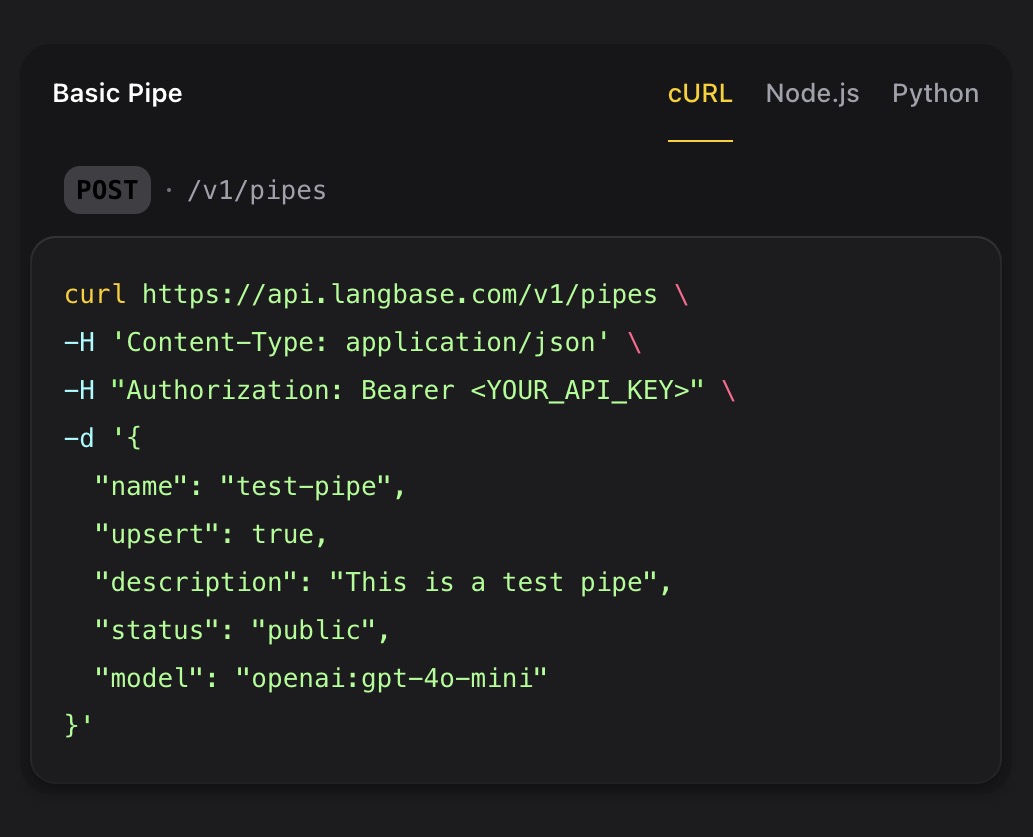Viewport: 1033px width, 837px height.
Task: Click the active tab underline indicator
Action: 699,143
